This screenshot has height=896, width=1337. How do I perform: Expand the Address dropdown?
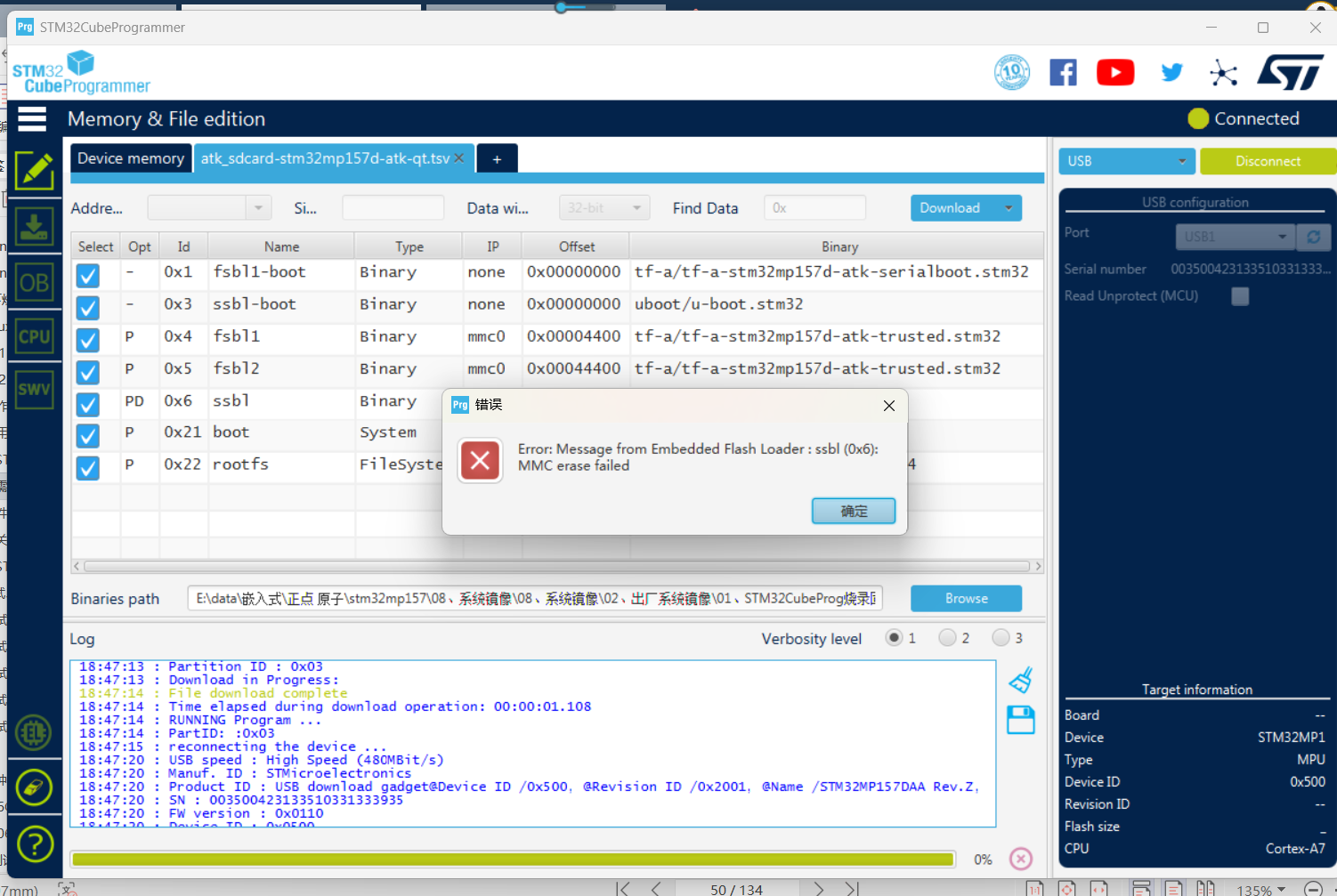[x=258, y=208]
